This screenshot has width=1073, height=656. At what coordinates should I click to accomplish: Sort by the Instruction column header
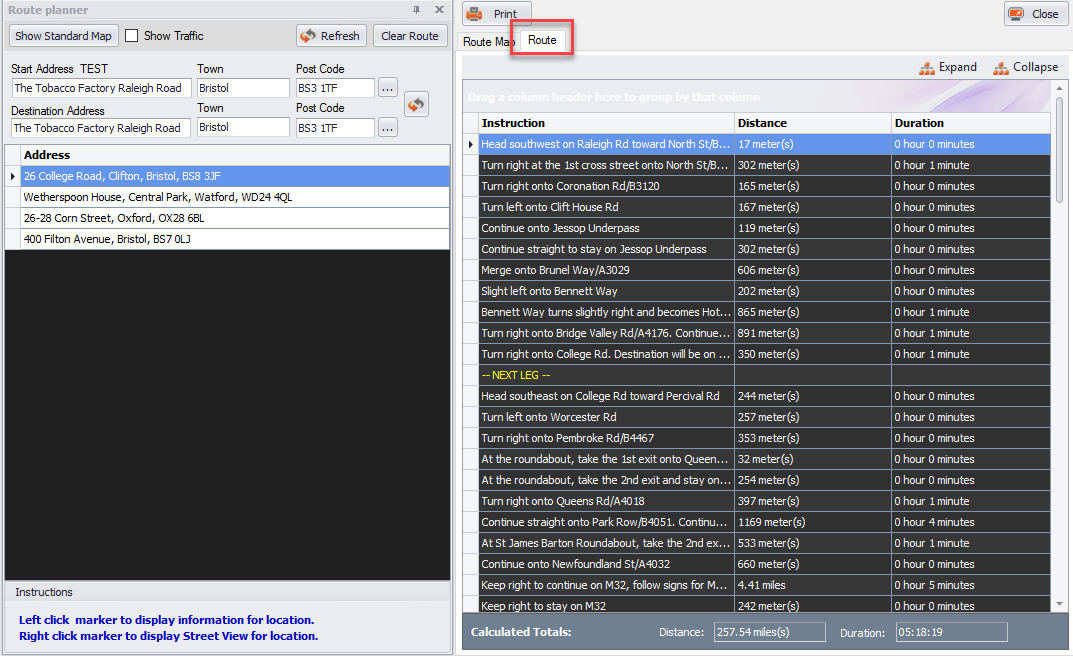click(605, 123)
